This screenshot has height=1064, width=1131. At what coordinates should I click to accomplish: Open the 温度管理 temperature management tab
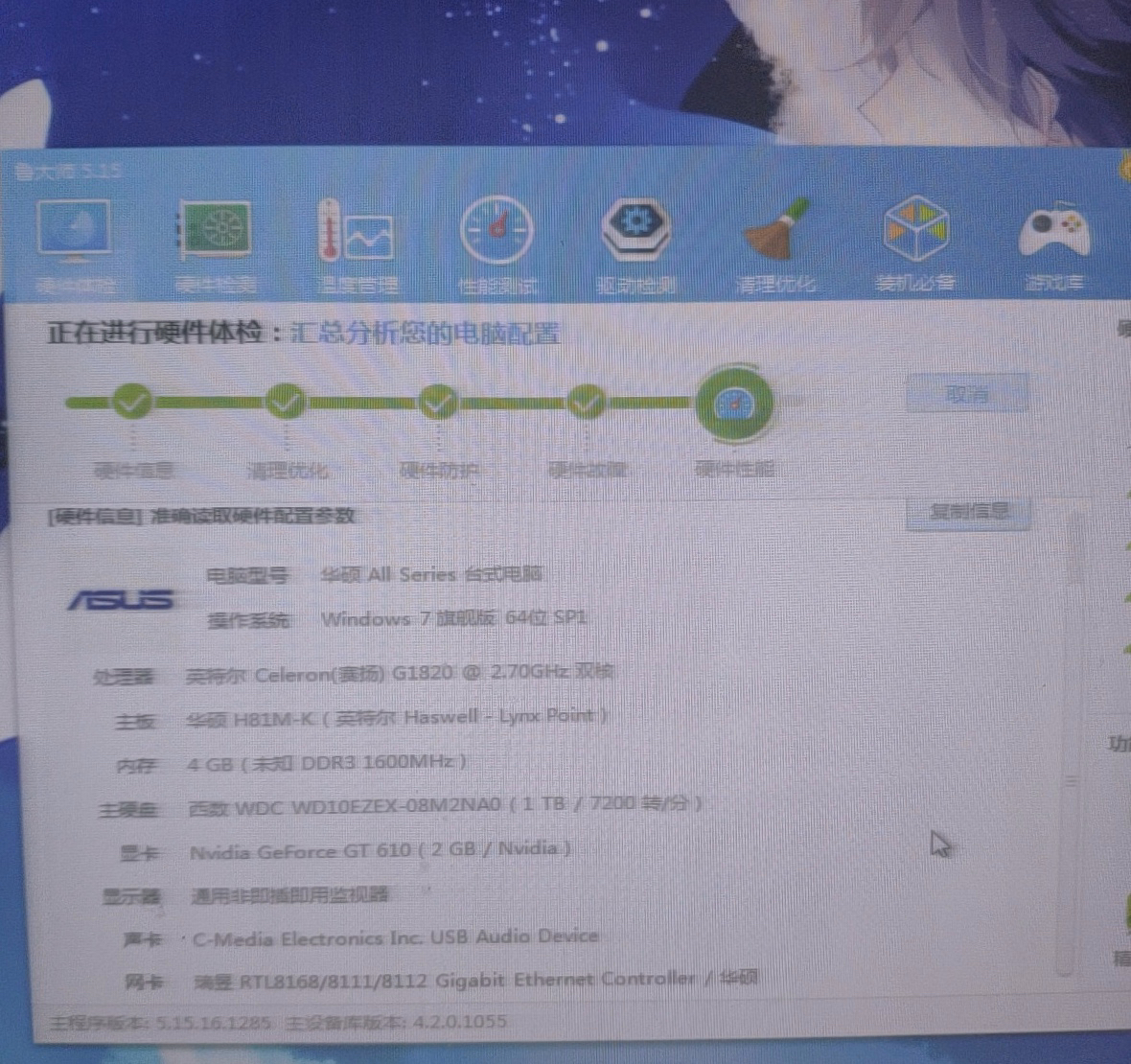coord(358,247)
